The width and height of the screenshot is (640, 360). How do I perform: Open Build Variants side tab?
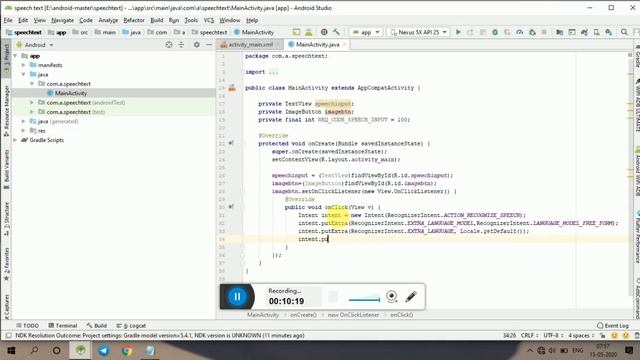tap(6, 169)
